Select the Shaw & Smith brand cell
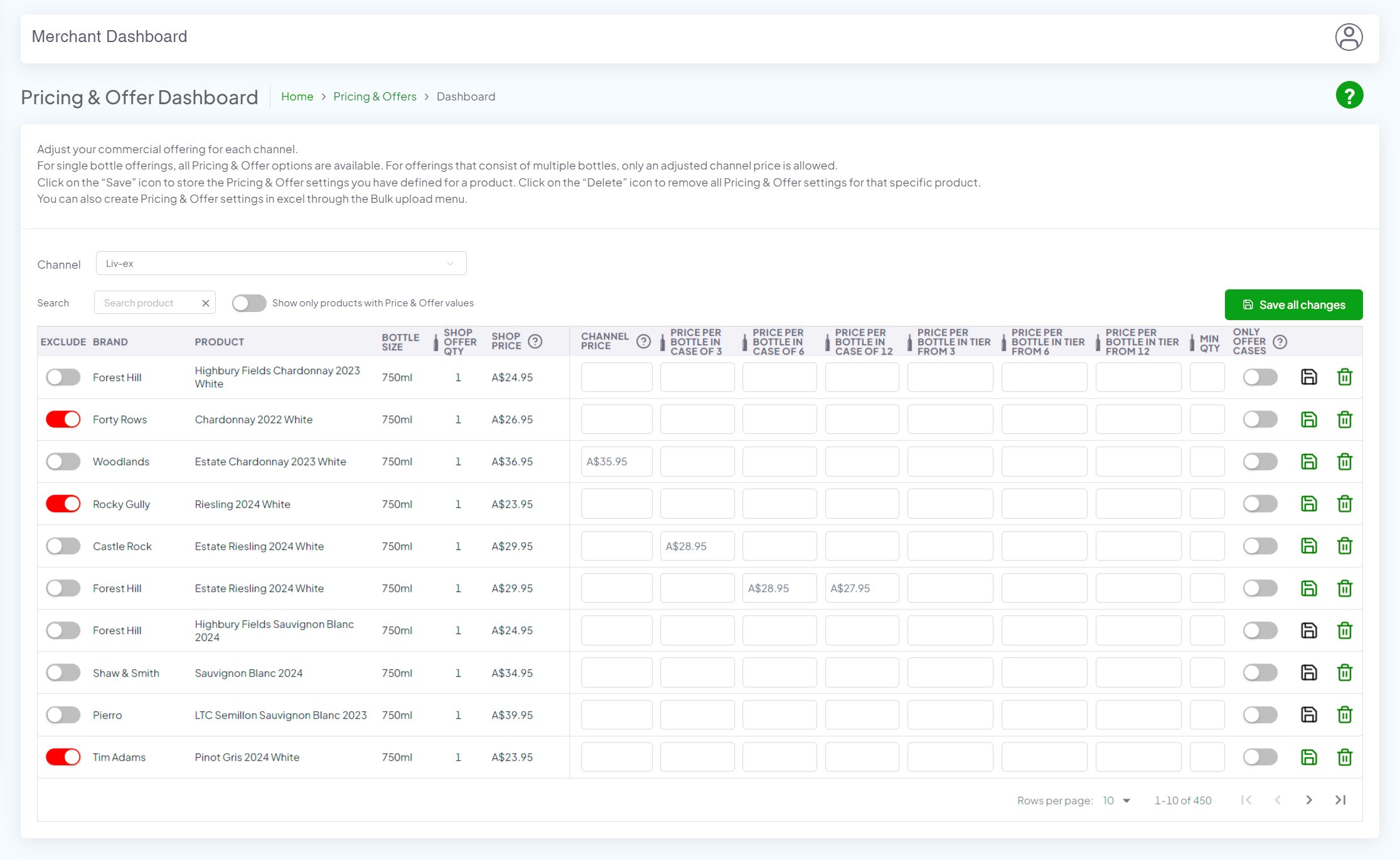 pyautogui.click(x=126, y=673)
